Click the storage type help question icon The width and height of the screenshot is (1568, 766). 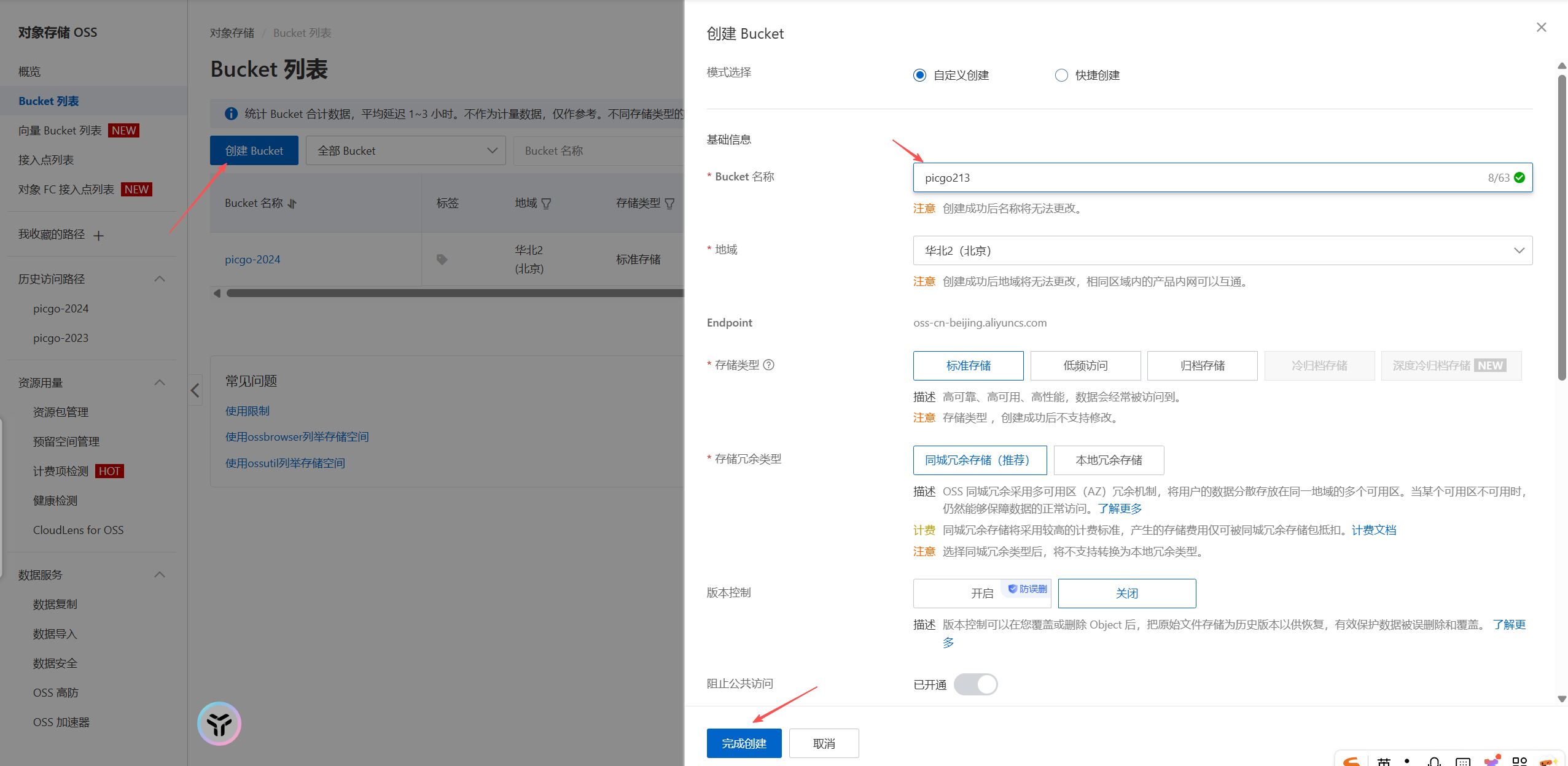768,365
